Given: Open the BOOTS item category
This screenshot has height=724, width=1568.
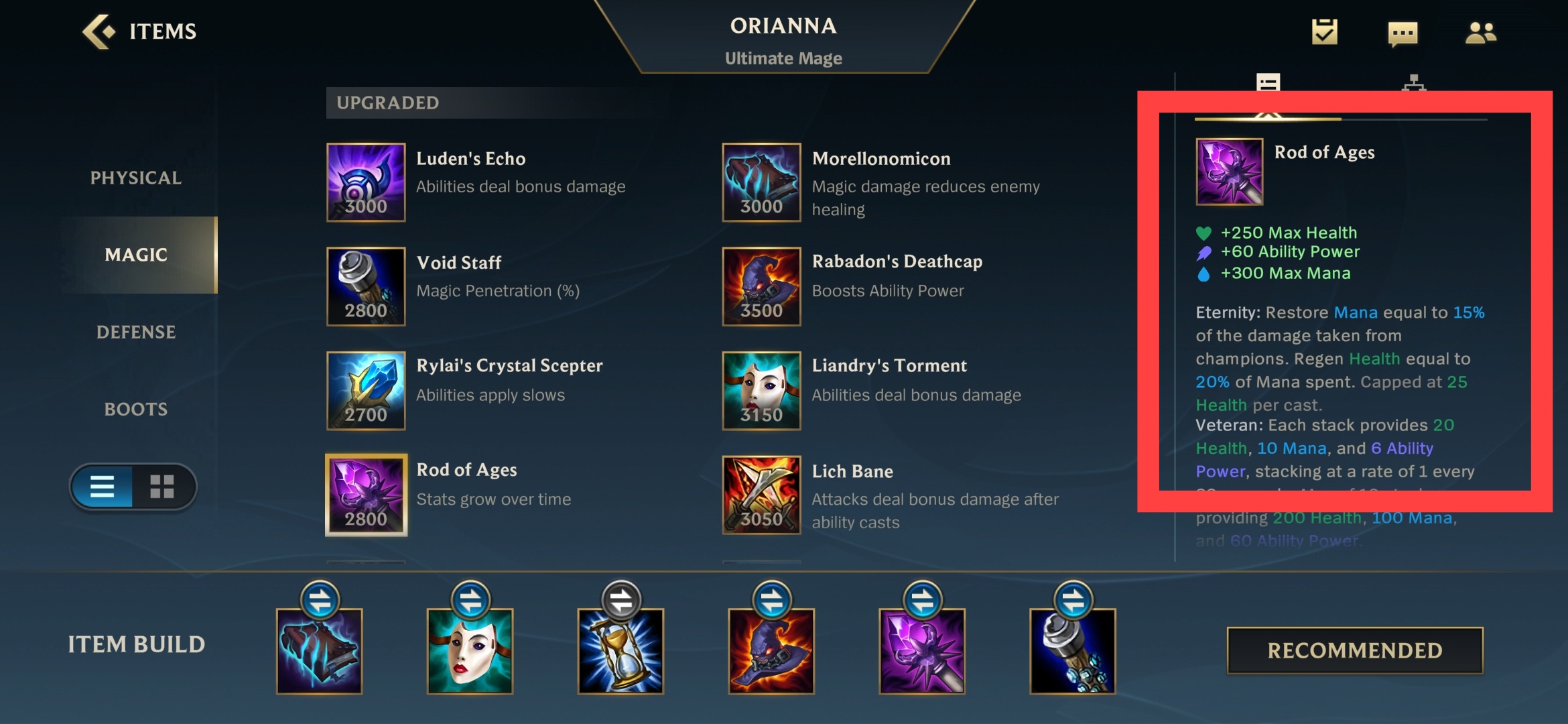Looking at the screenshot, I should click(136, 409).
